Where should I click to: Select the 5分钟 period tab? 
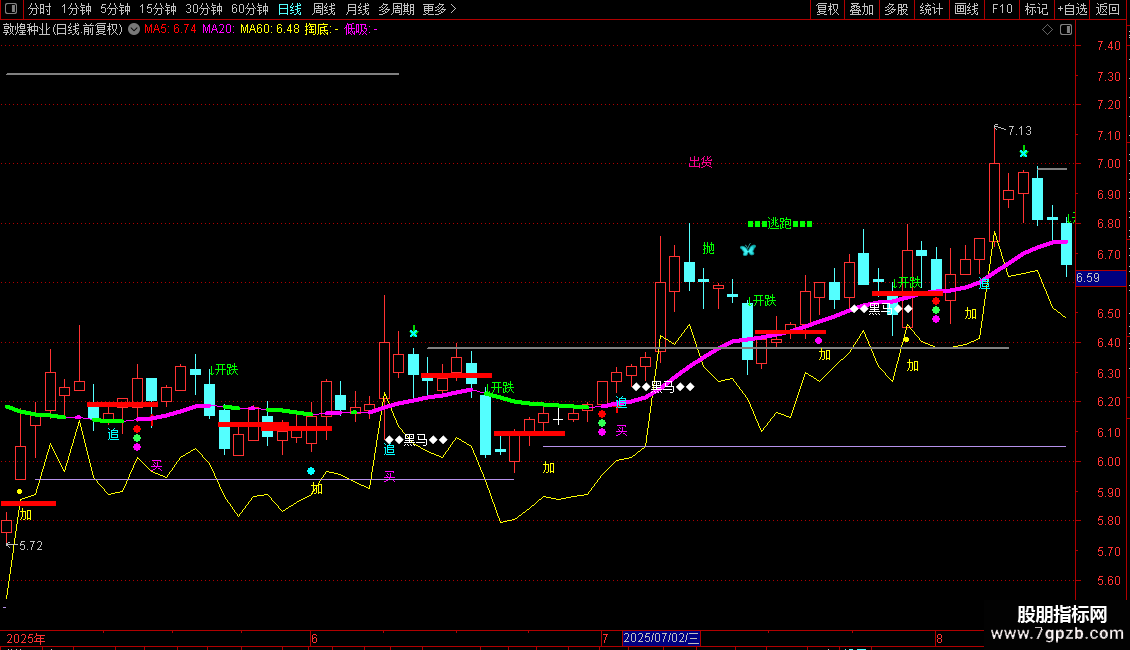pyautogui.click(x=115, y=9)
